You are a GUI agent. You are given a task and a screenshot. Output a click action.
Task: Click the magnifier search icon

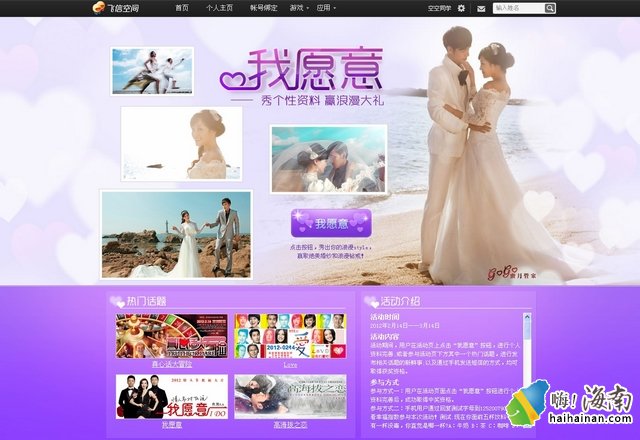pyautogui.click(x=550, y=8)
